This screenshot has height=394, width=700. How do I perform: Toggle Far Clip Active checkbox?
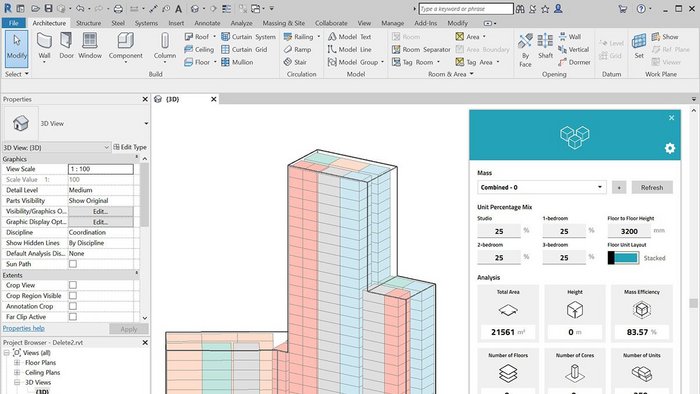coord(73,317)
